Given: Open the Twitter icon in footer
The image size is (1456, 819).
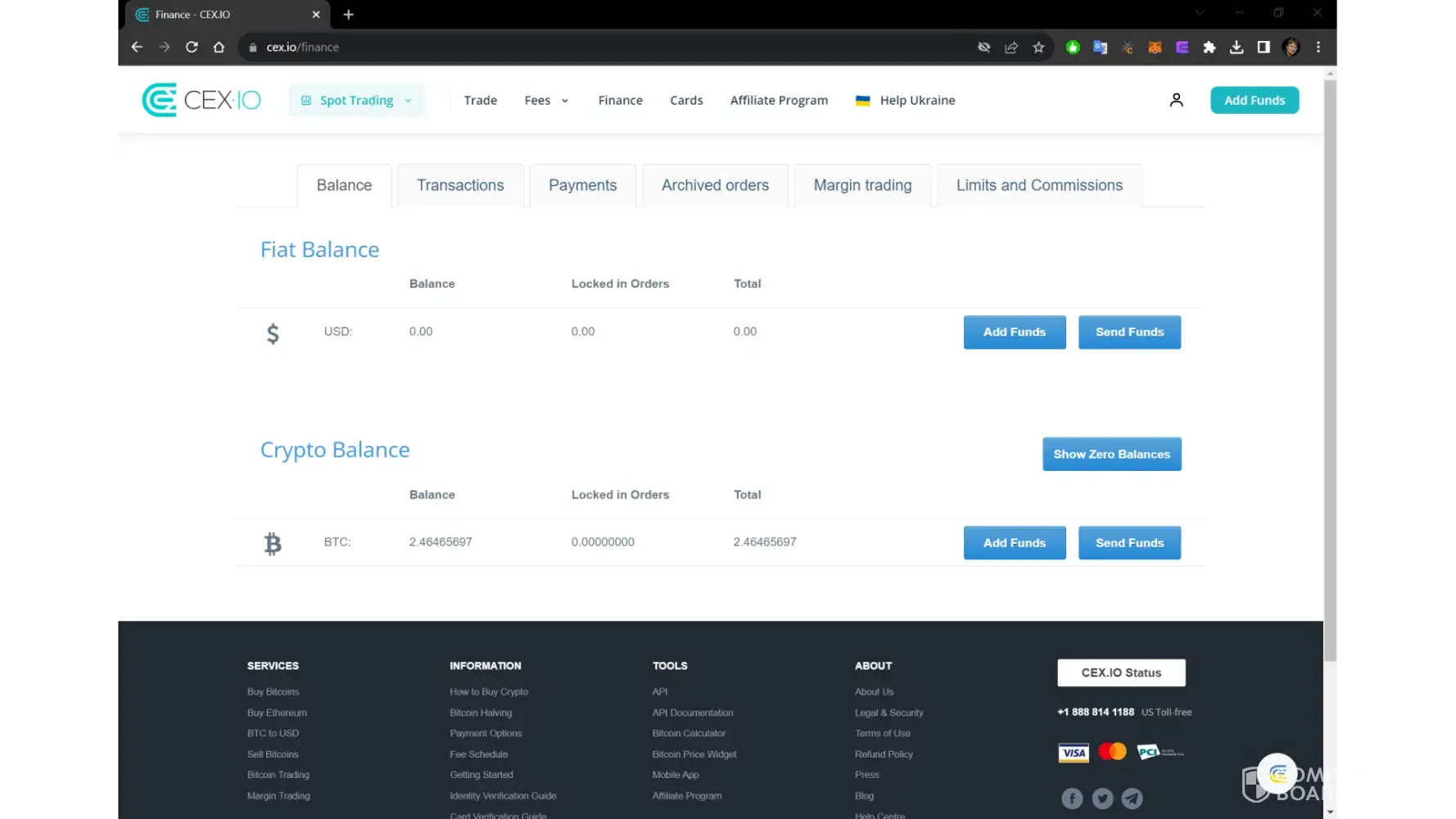Looking at the screenshot, I should [x=1102, y=798].
